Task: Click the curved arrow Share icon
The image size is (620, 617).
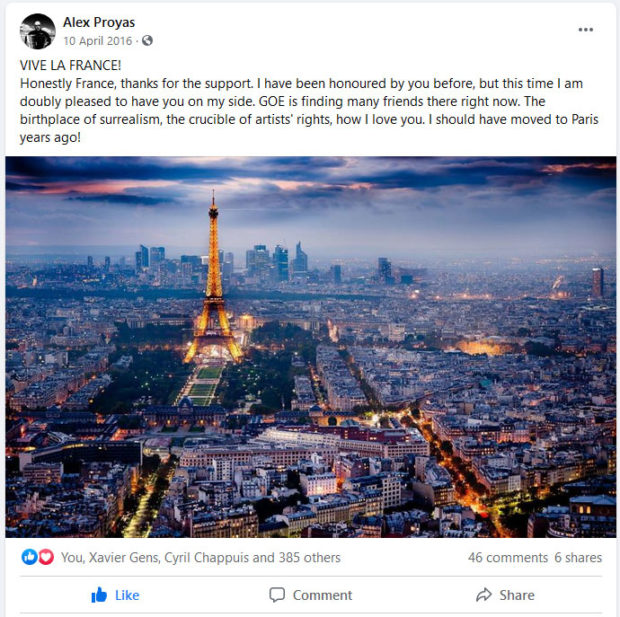Action: click(x=484, y=594)
